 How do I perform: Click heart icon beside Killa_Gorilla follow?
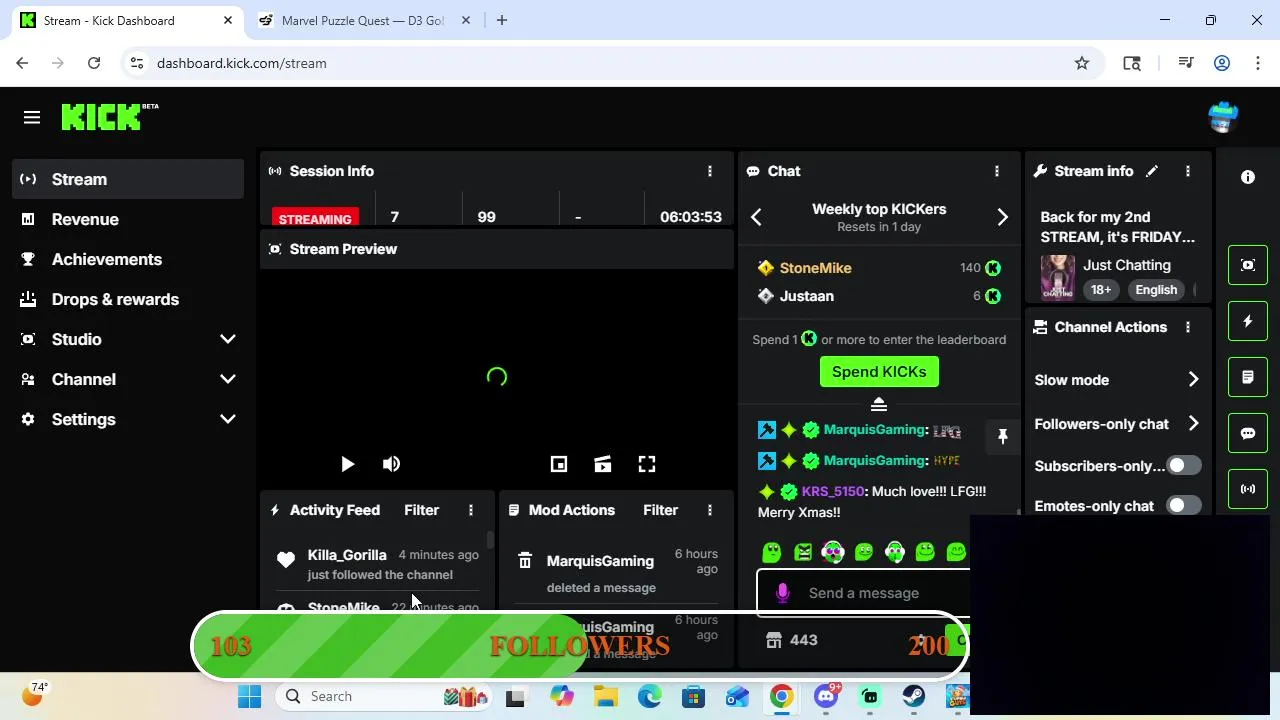tap(286, 560)
